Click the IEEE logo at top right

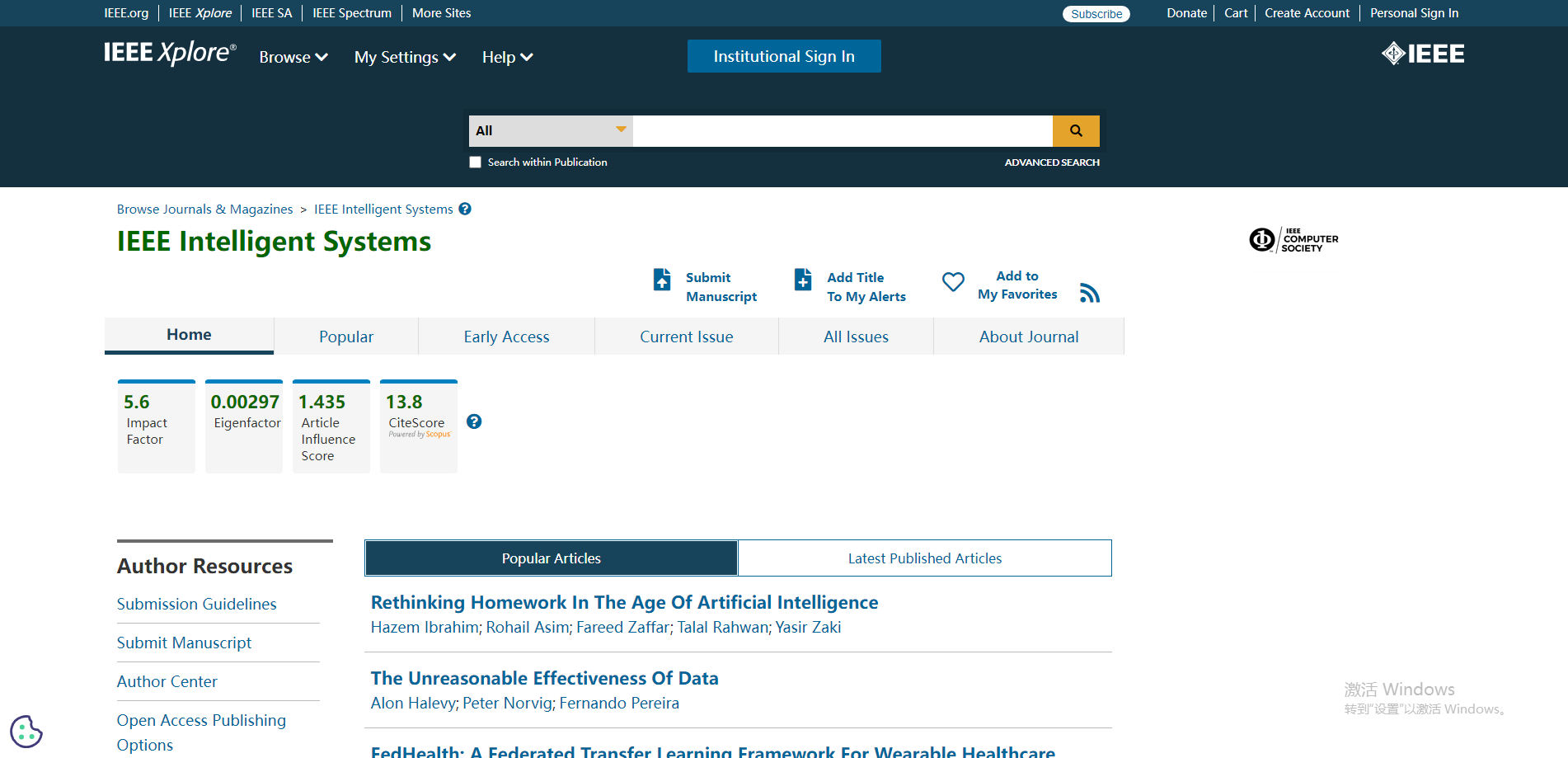click(x=1423, y=54)
